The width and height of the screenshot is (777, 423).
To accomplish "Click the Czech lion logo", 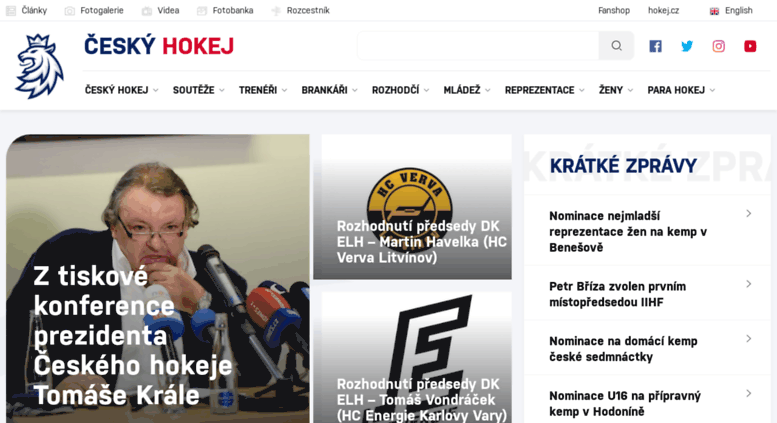I will coord(39,66).
